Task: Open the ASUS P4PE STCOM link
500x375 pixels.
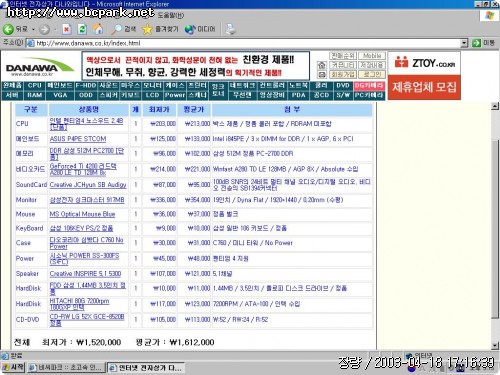Action: tap(78, 139)
